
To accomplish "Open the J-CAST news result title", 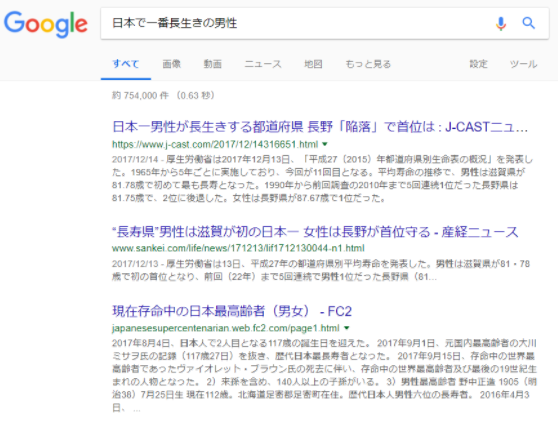I will [x=320, y=127].
